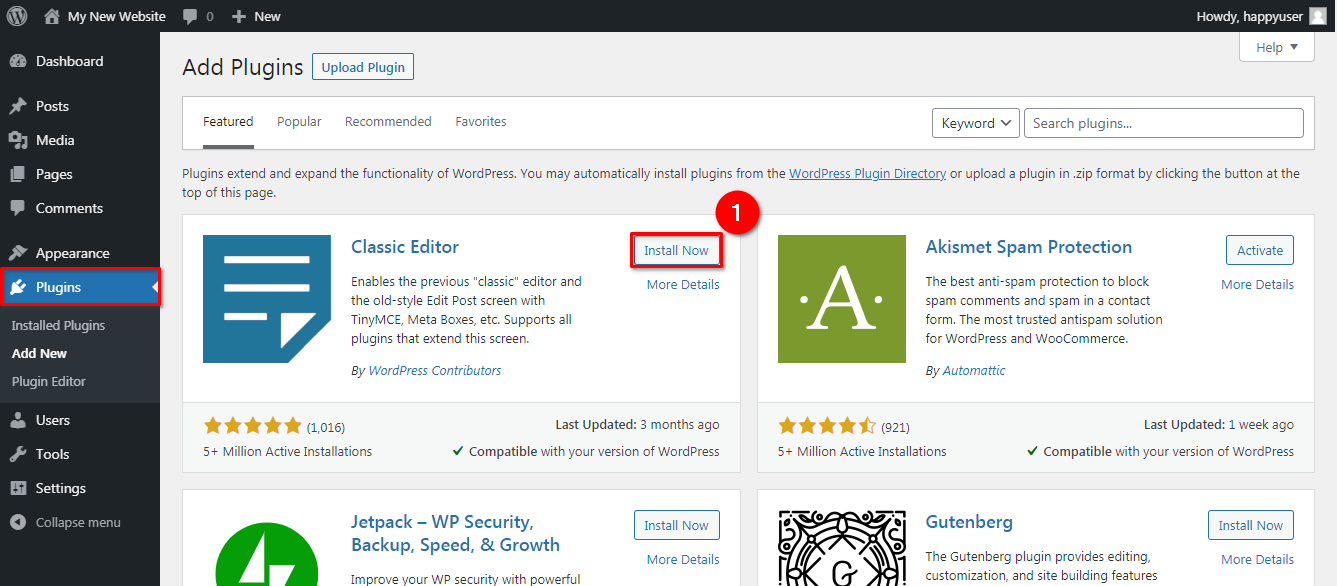Open the comments bubble in admin bar

[198, 16]
